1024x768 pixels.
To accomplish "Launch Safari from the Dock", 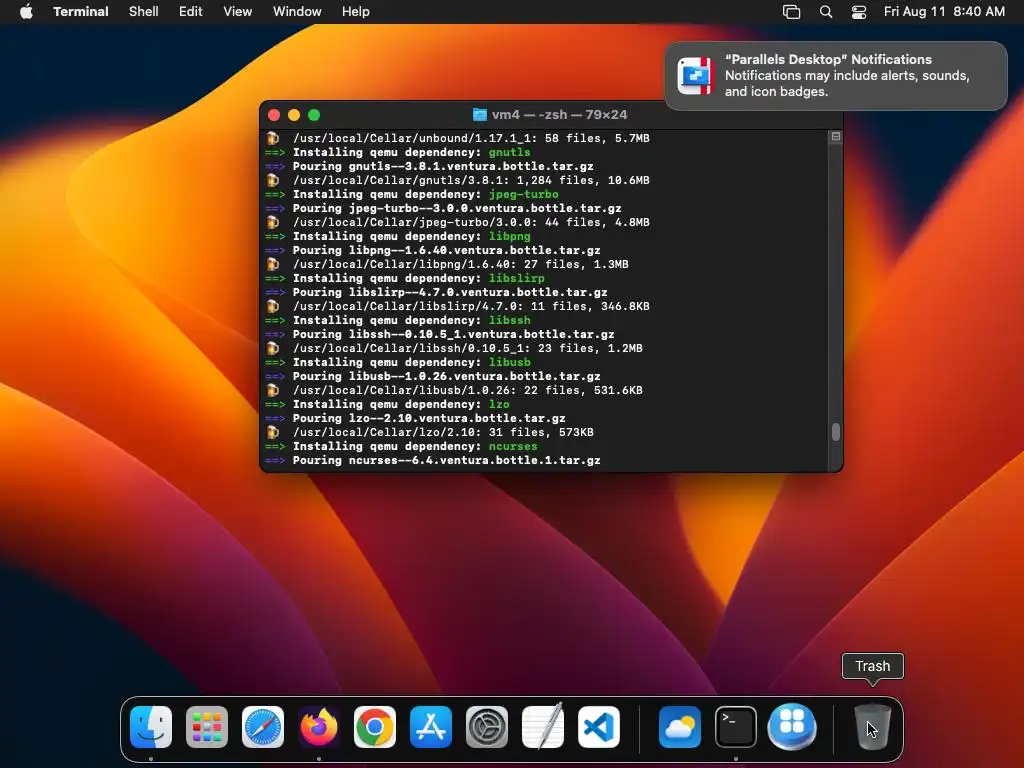I will coord(263,727).
